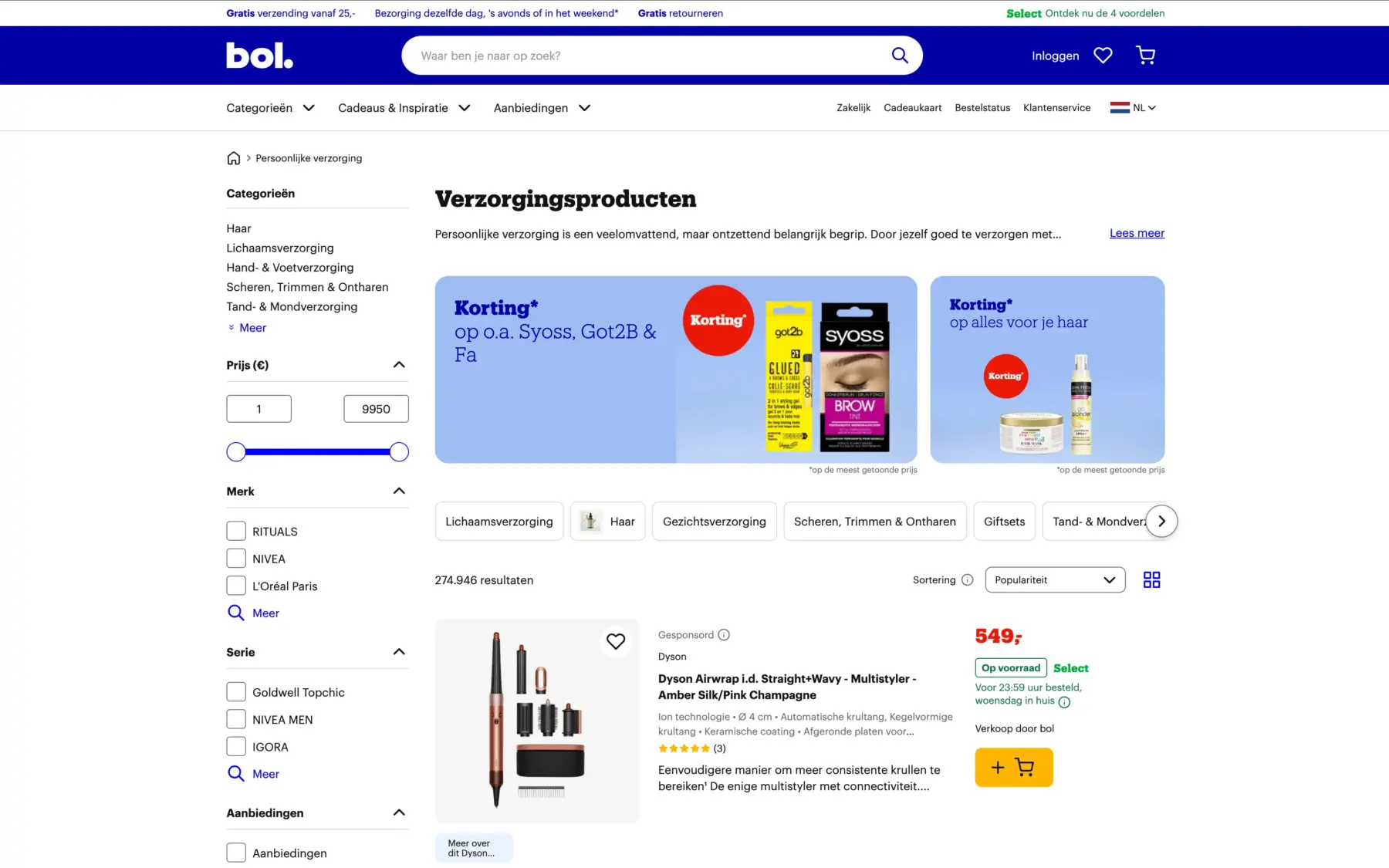The height and width of the screenshot is (868, 1389).
Task: Open the wishlist heart in header
Action: click(x=1103, y=56)
